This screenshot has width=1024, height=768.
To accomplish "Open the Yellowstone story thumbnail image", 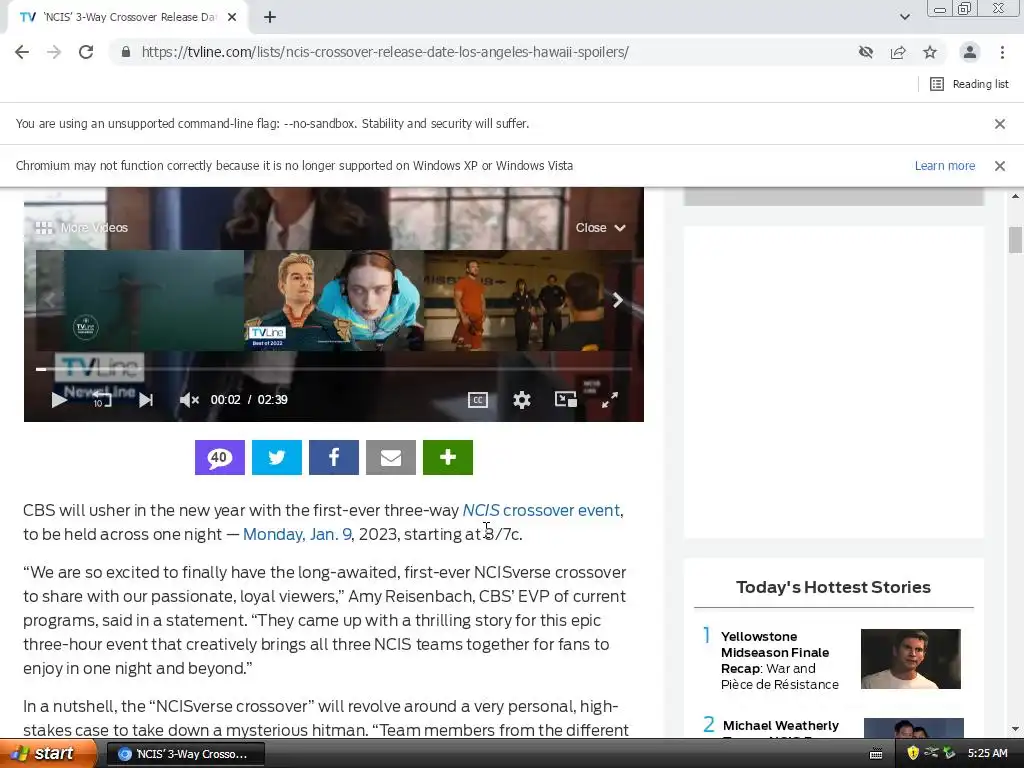I will click(910, 659).
